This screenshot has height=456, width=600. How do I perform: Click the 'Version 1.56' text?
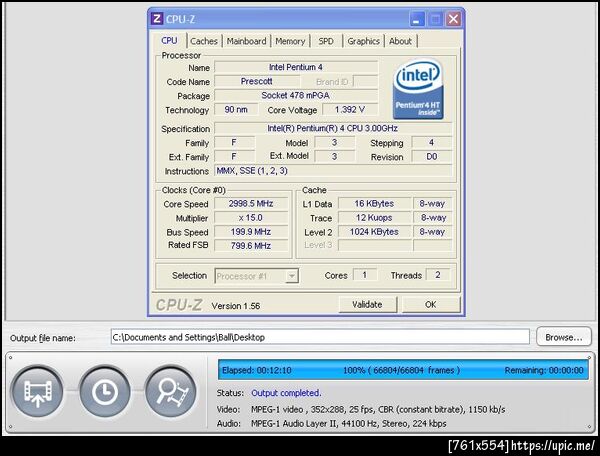[236, 306]
